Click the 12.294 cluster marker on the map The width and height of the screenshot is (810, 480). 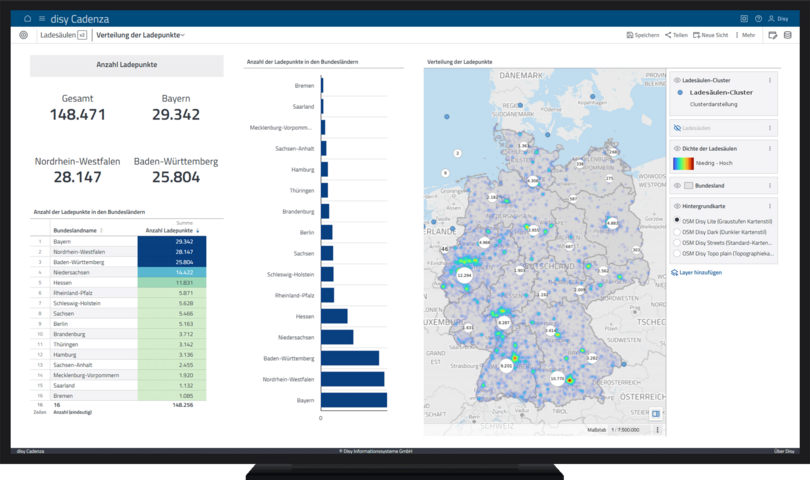point(464,275)
